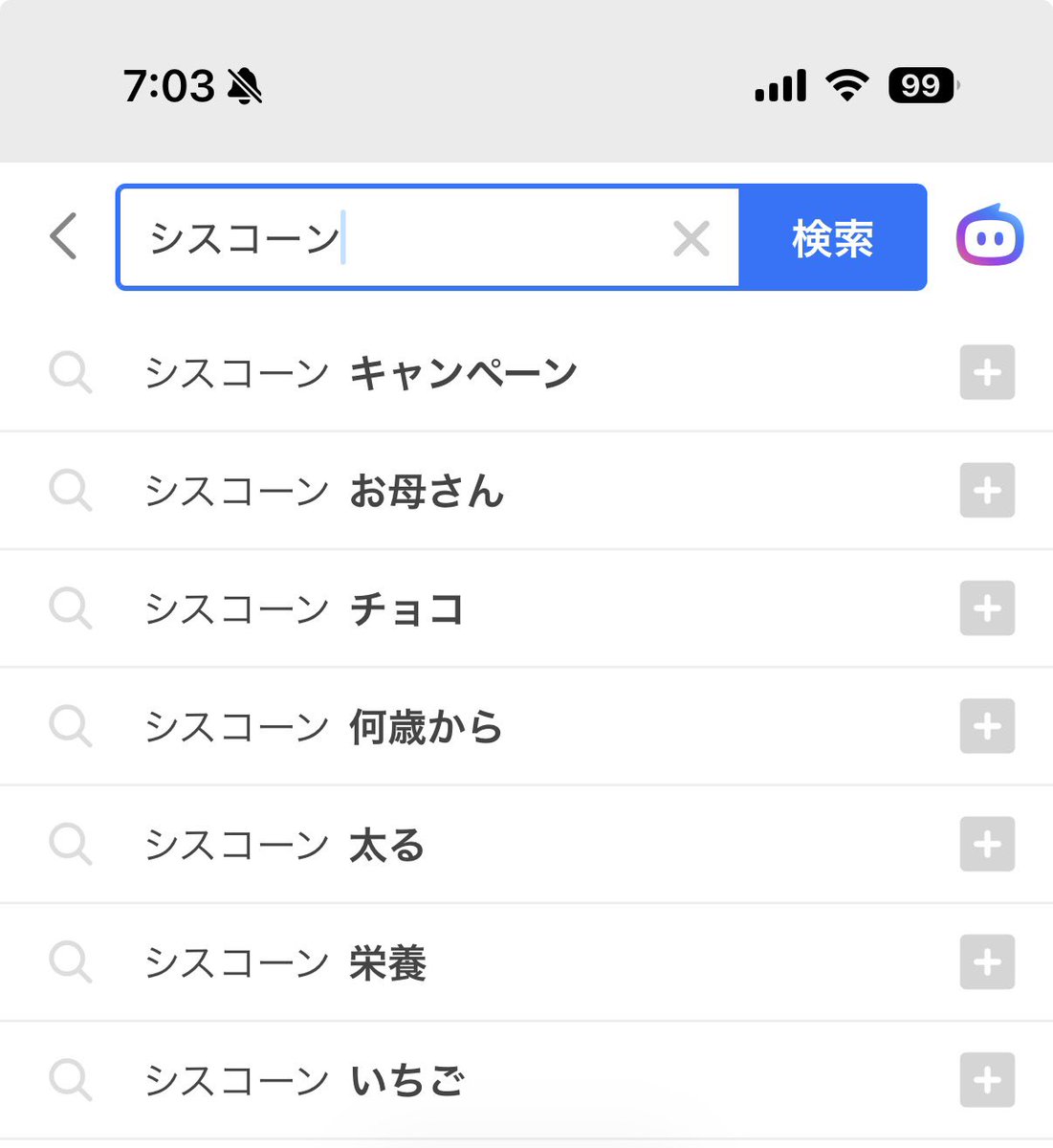The width and height of the screenshot is (1053, 1148).
Task: Add いちご suggestion with plus icon
Action: [x=987, y=1081]
